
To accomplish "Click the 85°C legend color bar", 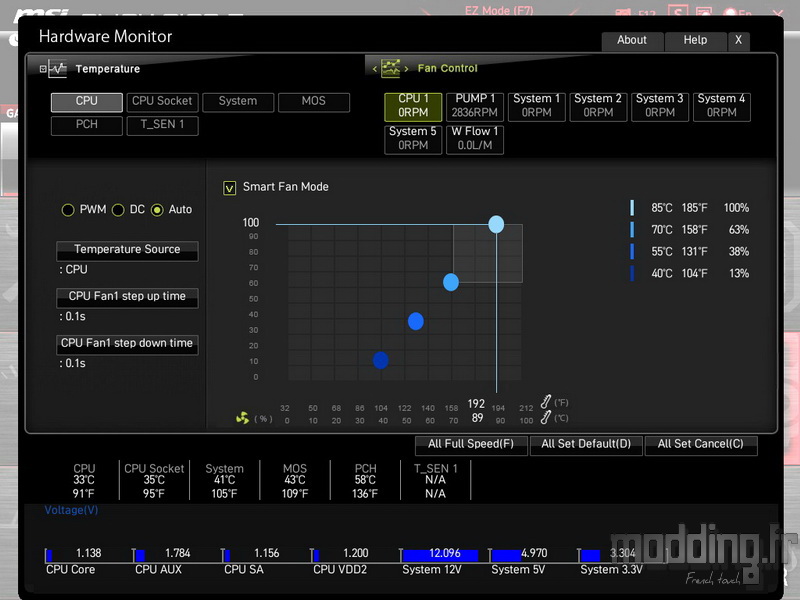I will (x=632, y=208).
